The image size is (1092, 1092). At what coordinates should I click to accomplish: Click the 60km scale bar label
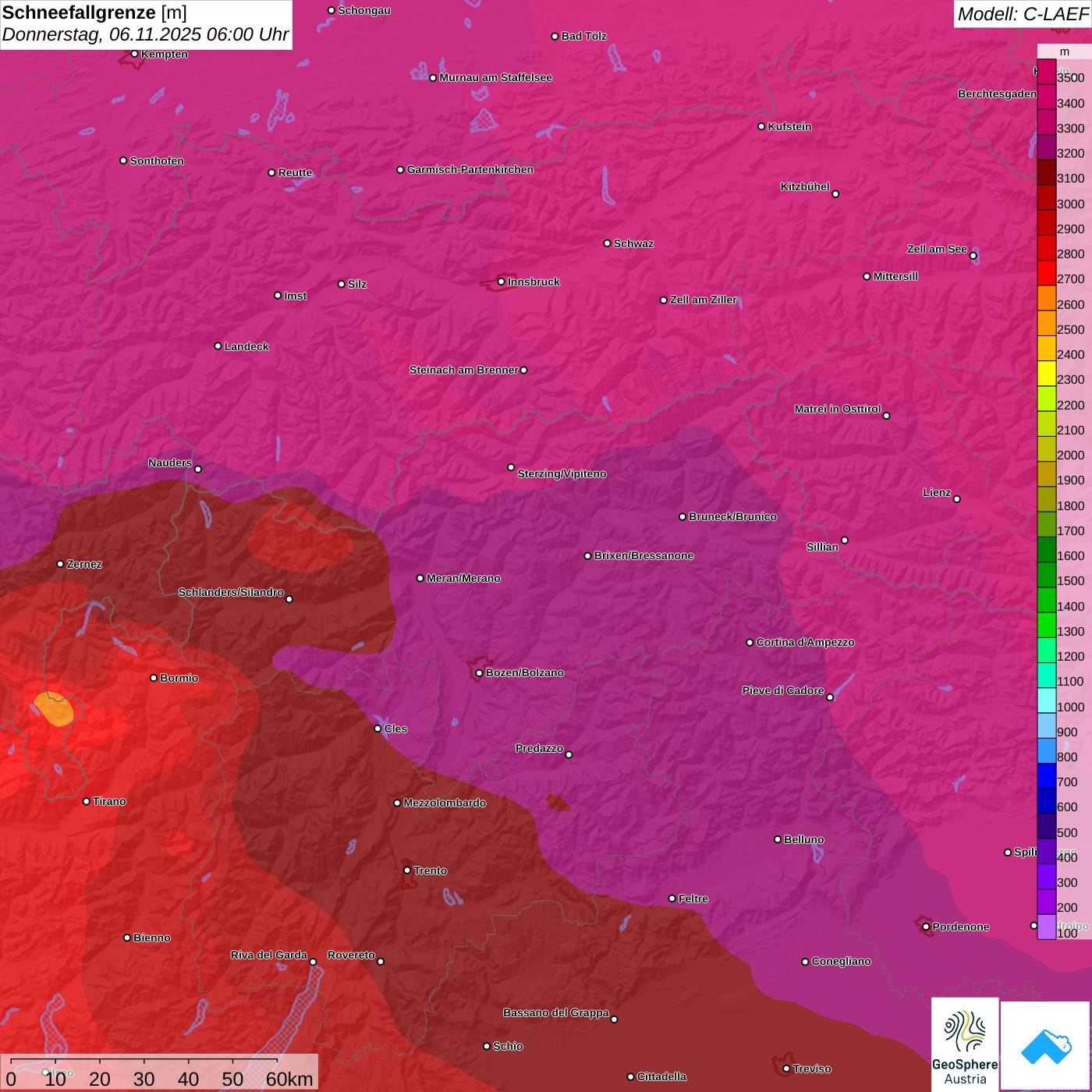click(x=289, y=1079)
